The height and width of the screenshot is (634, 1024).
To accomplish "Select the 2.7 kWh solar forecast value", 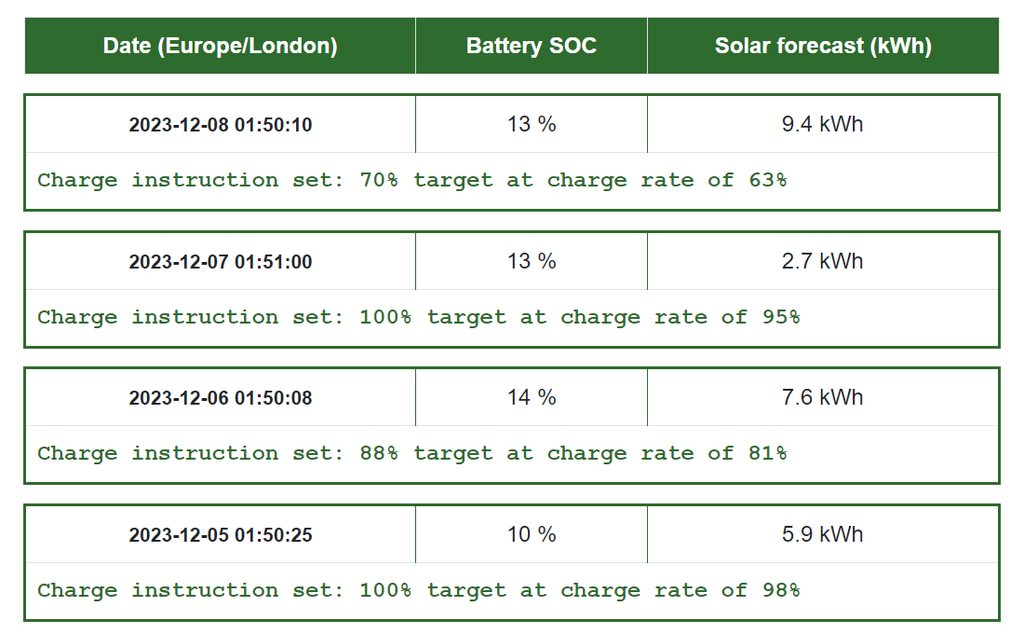I will coord(822,261).
